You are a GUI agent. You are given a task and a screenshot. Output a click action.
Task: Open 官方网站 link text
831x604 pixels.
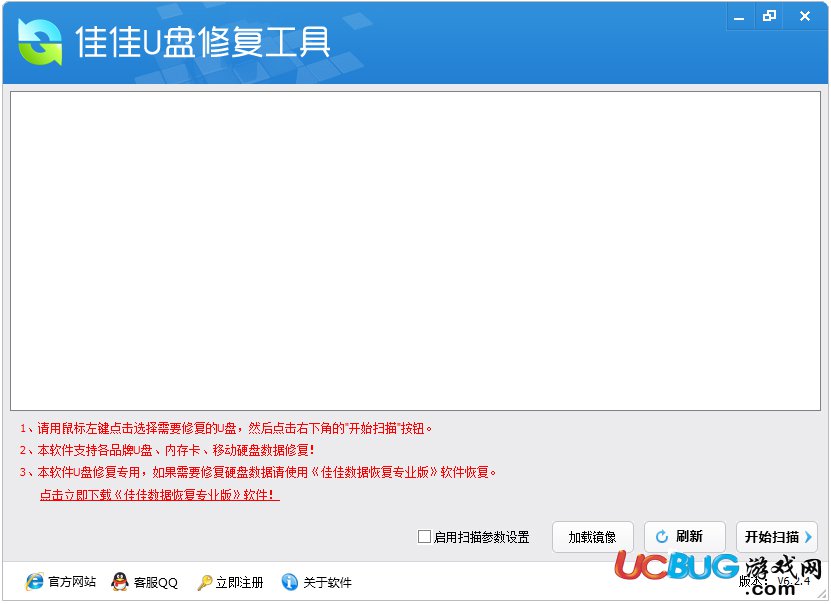[x=72, y=582]
